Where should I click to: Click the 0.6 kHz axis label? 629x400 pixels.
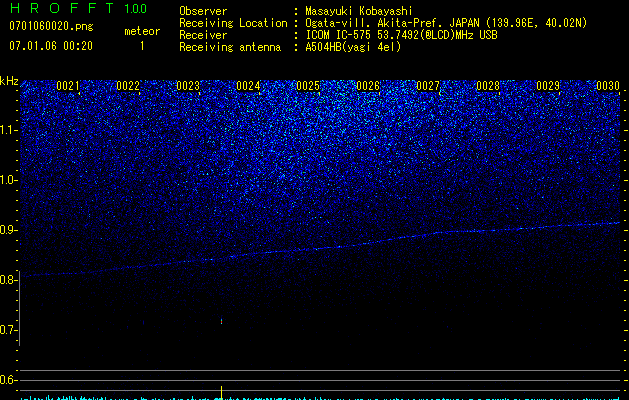coord(8,380)
